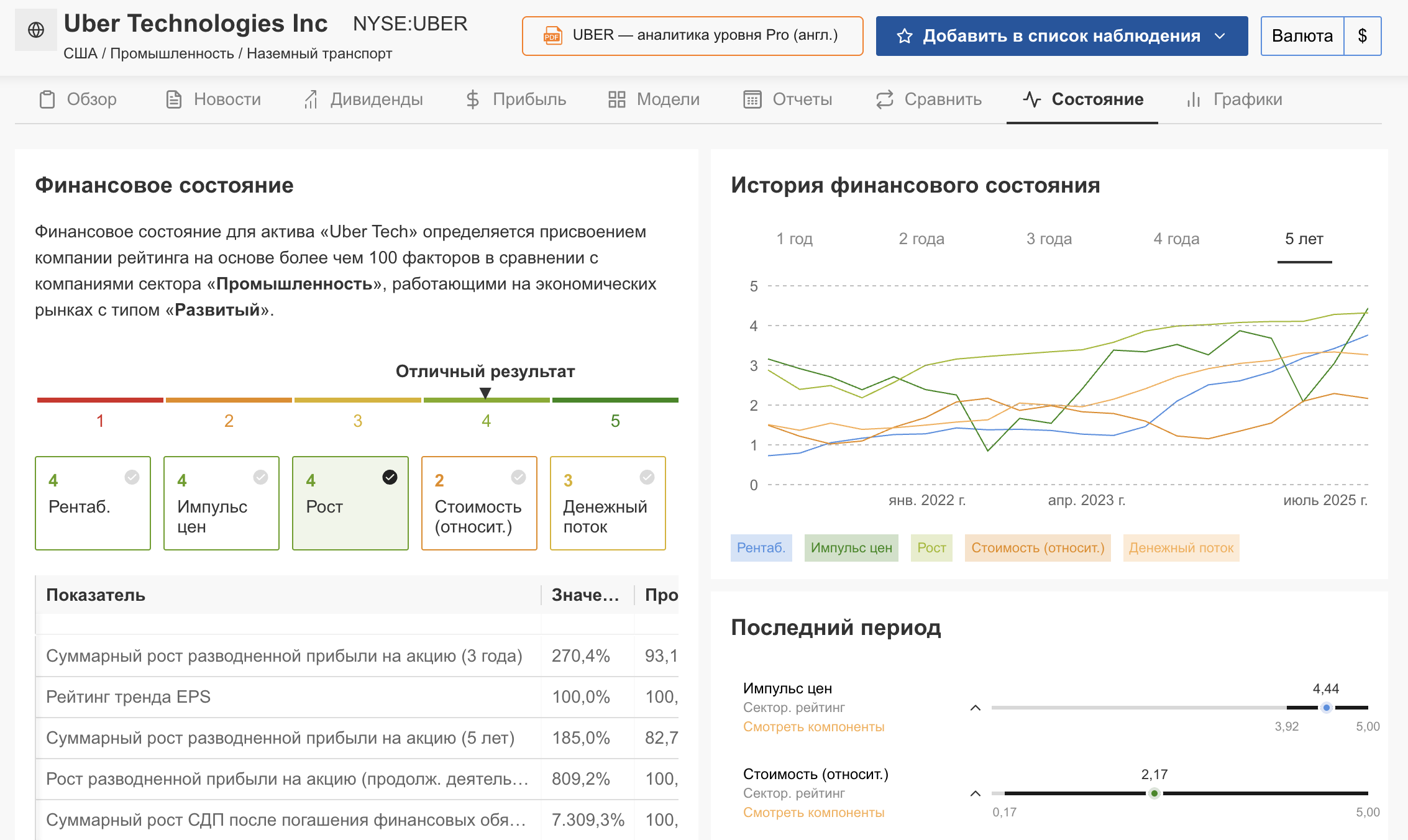Click the 7.309,3% value cell
This screenshot has height=840, width=1408.
pyautogui.click(x=588, y=820)
